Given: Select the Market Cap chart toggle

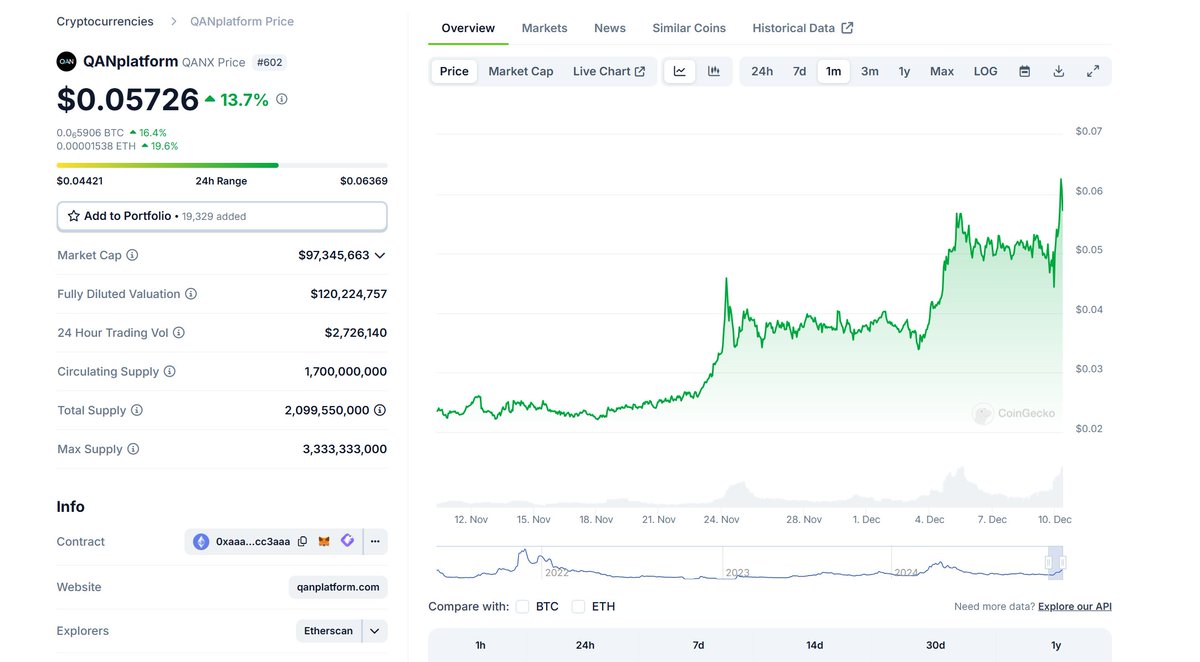Looking at the screenshot, I should coord(521,71).
